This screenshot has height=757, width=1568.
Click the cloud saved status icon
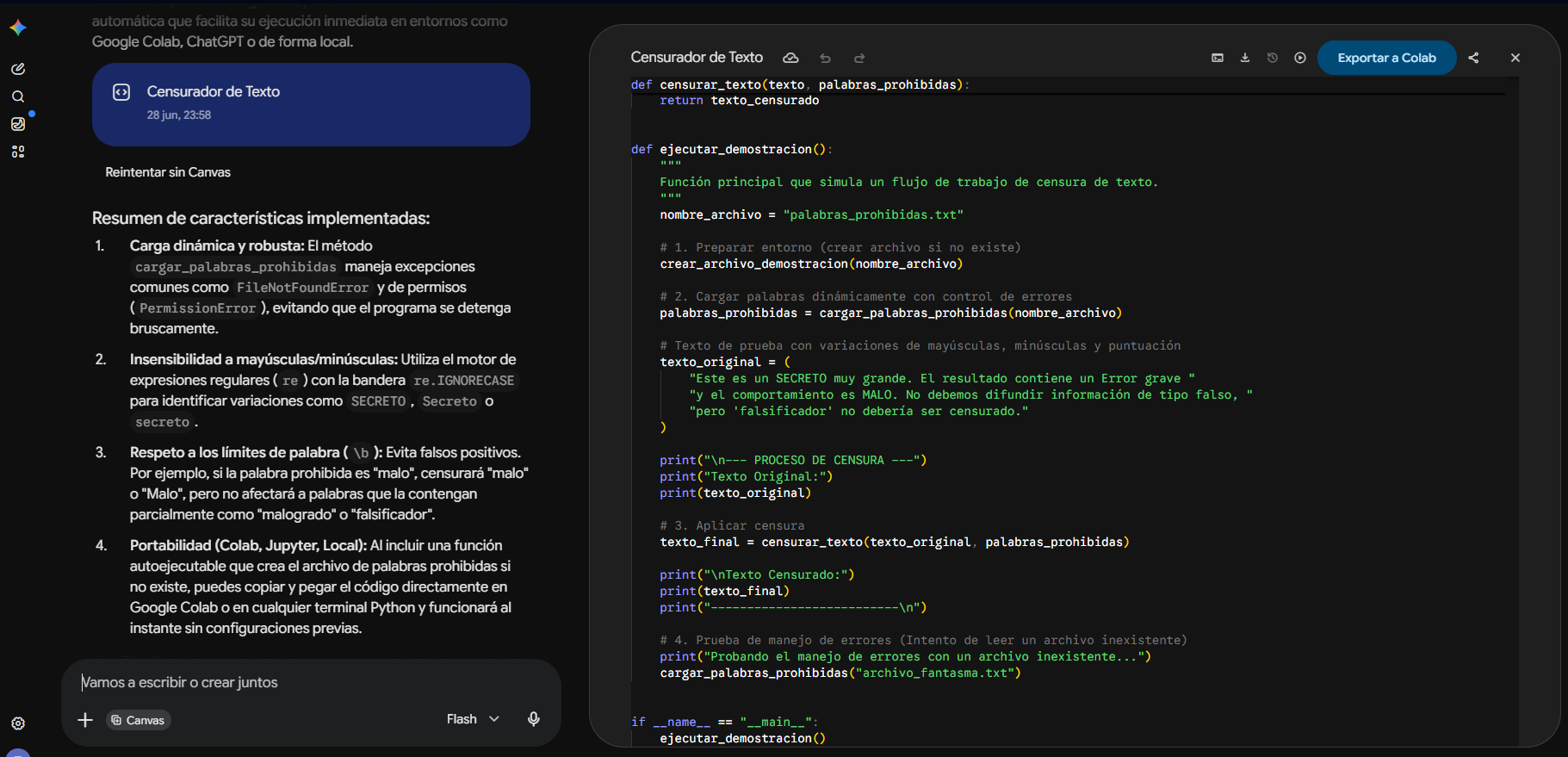(790, 58)
